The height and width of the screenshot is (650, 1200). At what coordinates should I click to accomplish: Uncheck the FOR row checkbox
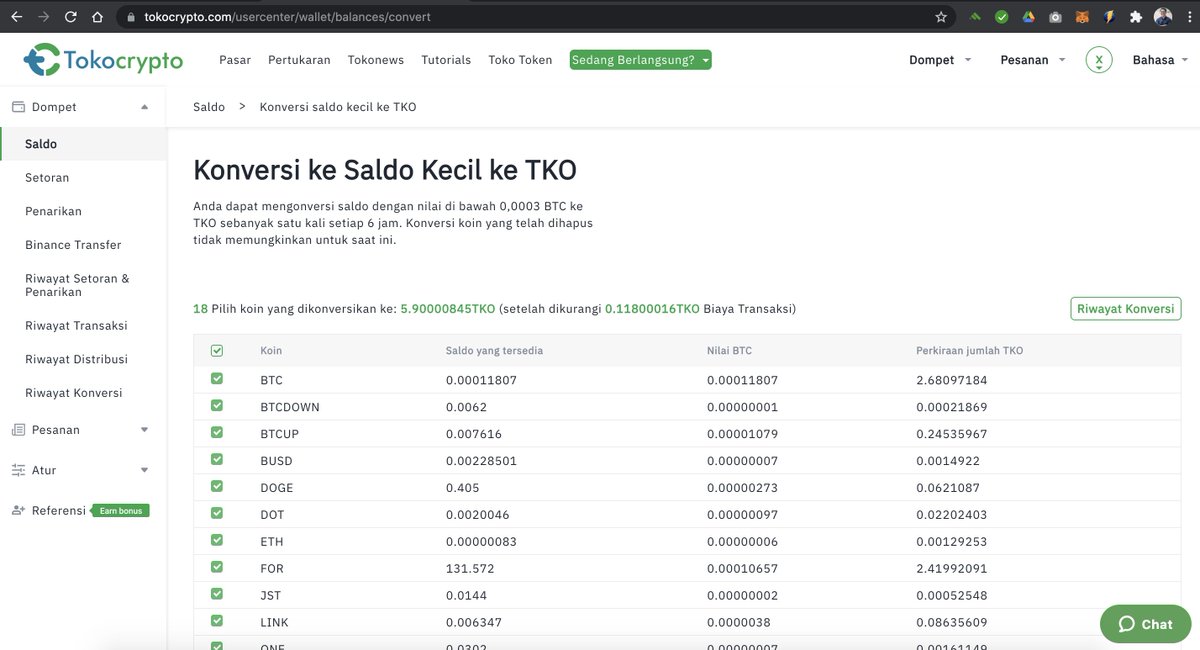pyautogui.click(x=217, y=567)
